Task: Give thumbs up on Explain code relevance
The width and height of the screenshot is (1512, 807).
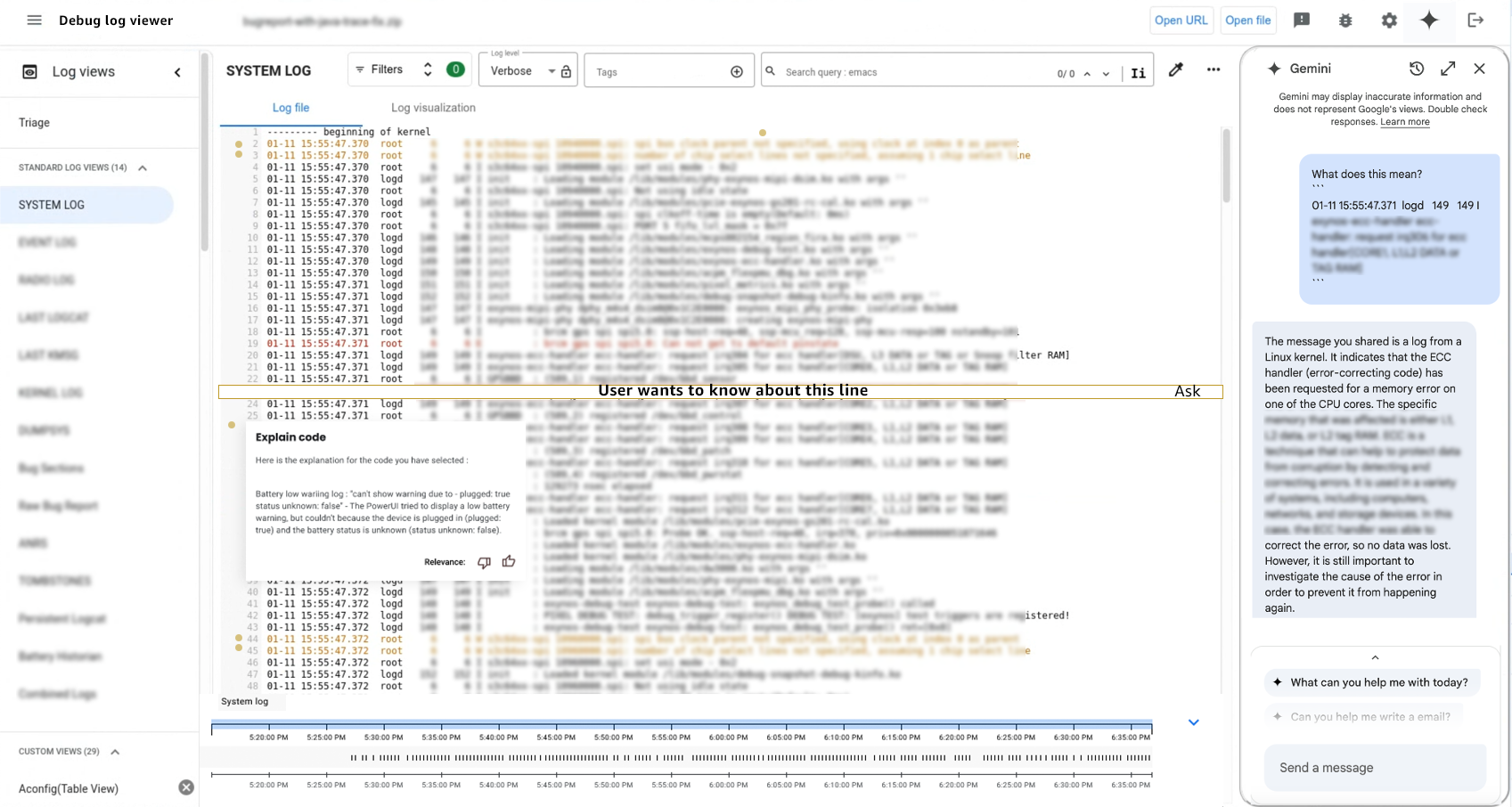Action: click(x=509, y=561)
